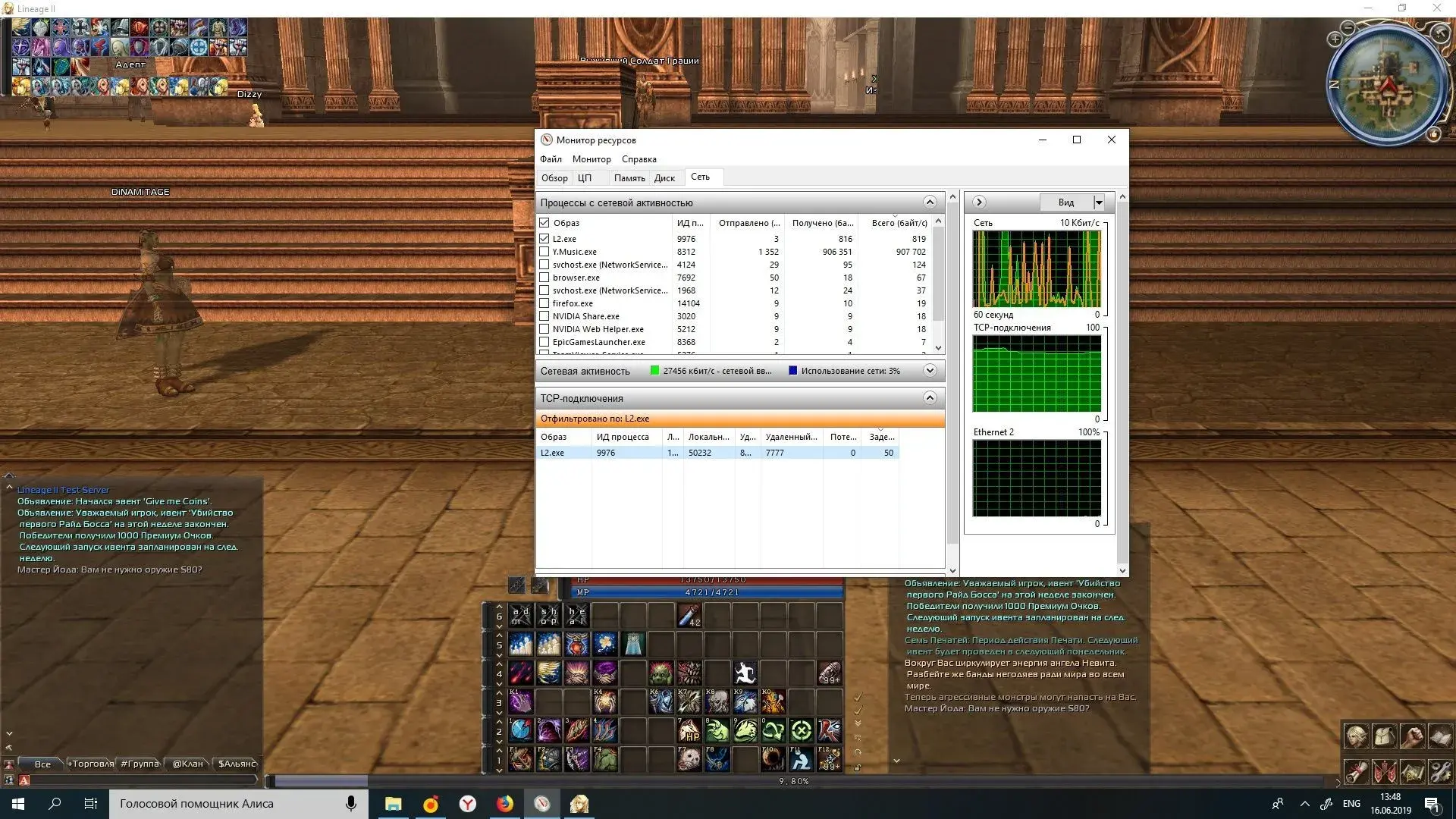The width and height of the screenshot is (1456, 819).
Task: Check the browser.exe process checkbox
Action: coord(544,278)
